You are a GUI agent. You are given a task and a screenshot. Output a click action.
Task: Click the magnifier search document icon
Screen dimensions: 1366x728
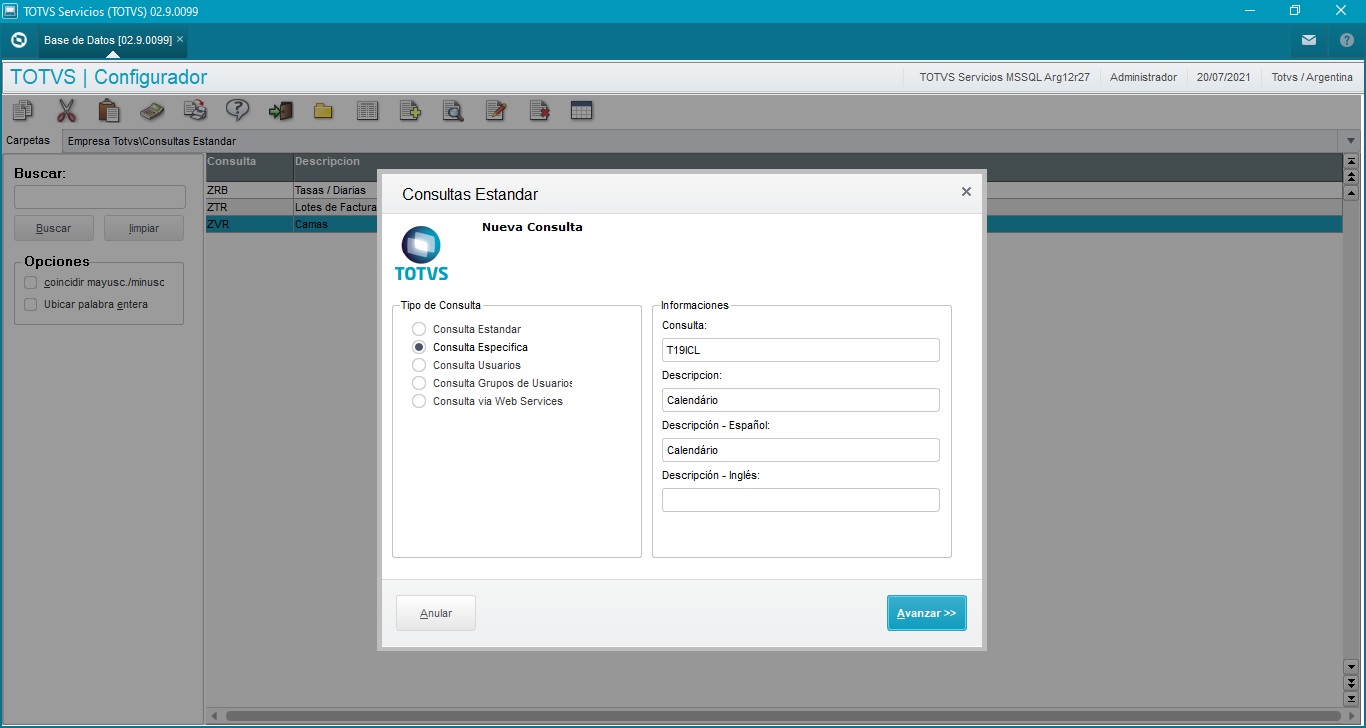tap(453, 111)
